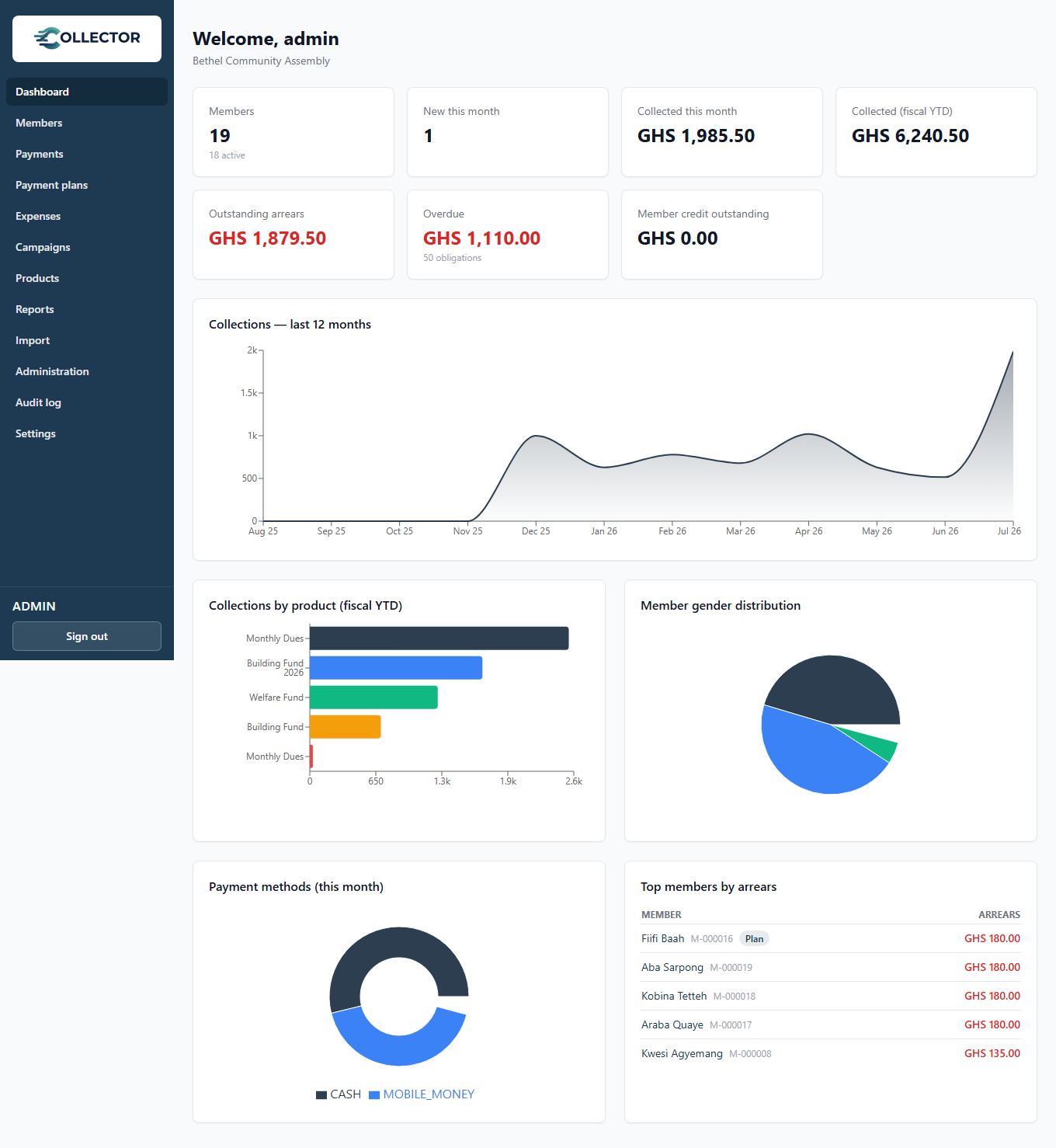Click the Members count card
This screenshot has width=1056, height=1148.
pyautogui.click(x=294, y=132)
